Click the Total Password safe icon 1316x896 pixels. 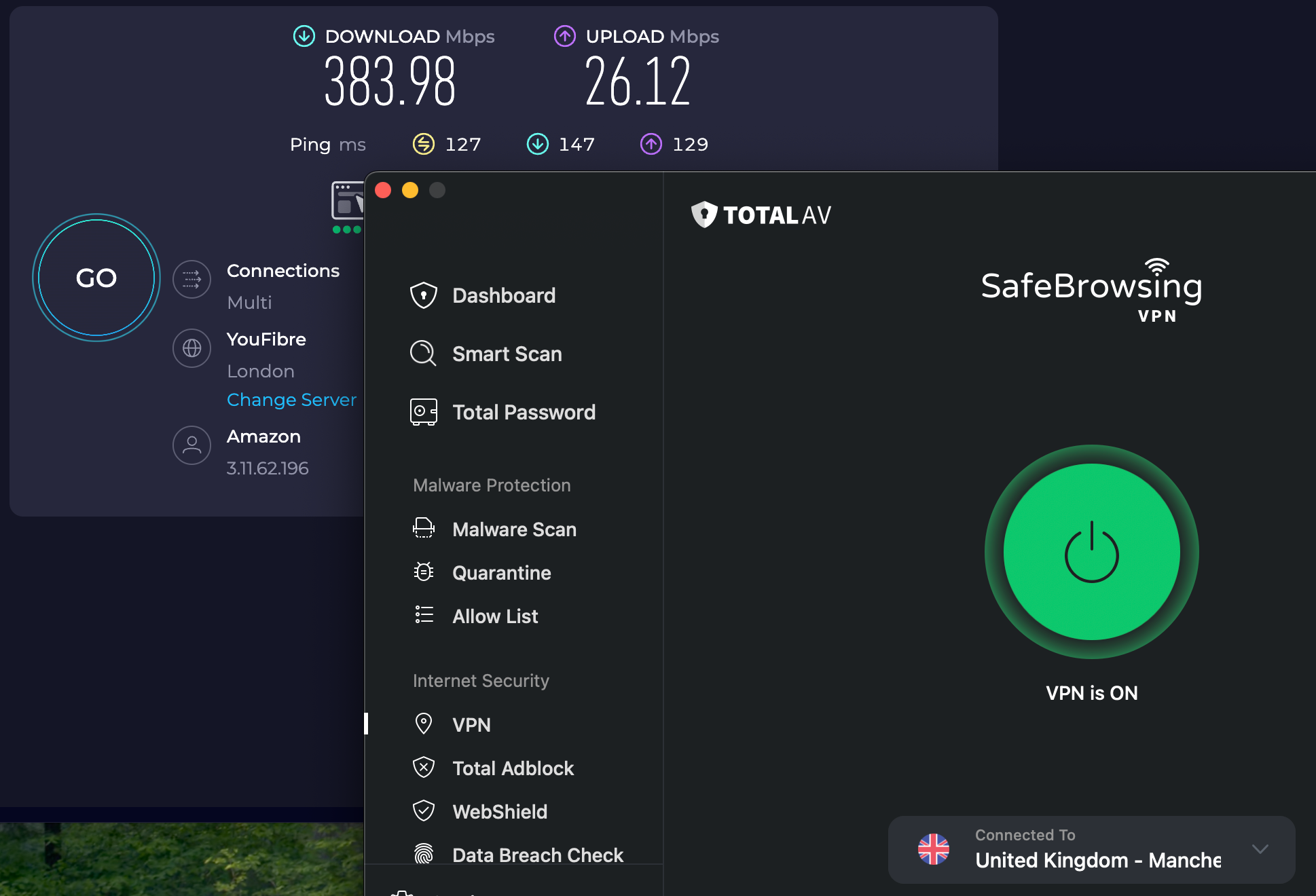tap(424, 411)
